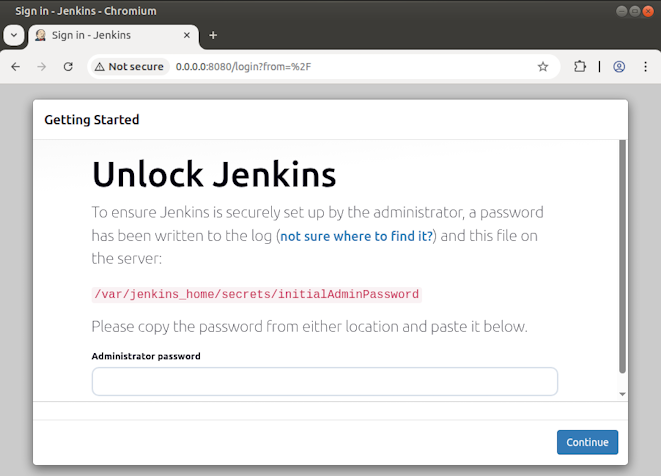The height and width of the screenshot is (476, 661).
Task: Bookmark this page with the star icon
Action: point(543,67)
